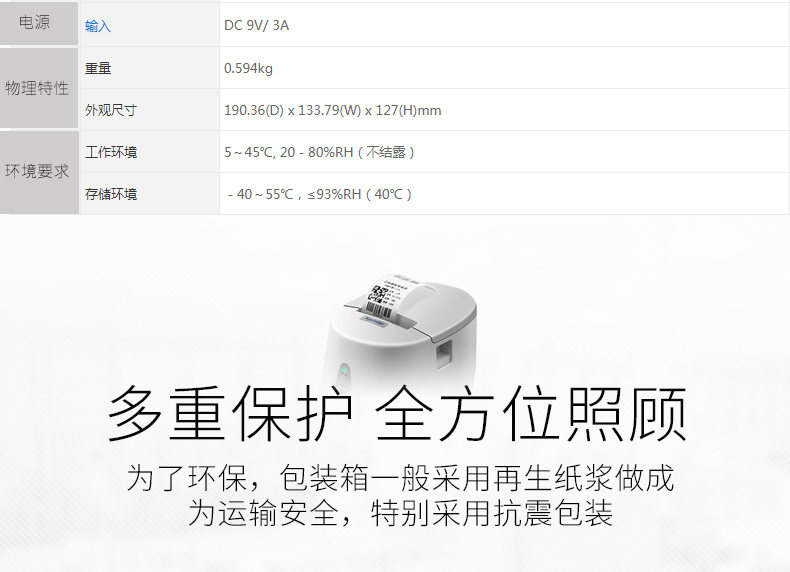790x572 pixels.
Task: Click the blue 输入 link
Action: click(x=98, y=26)
